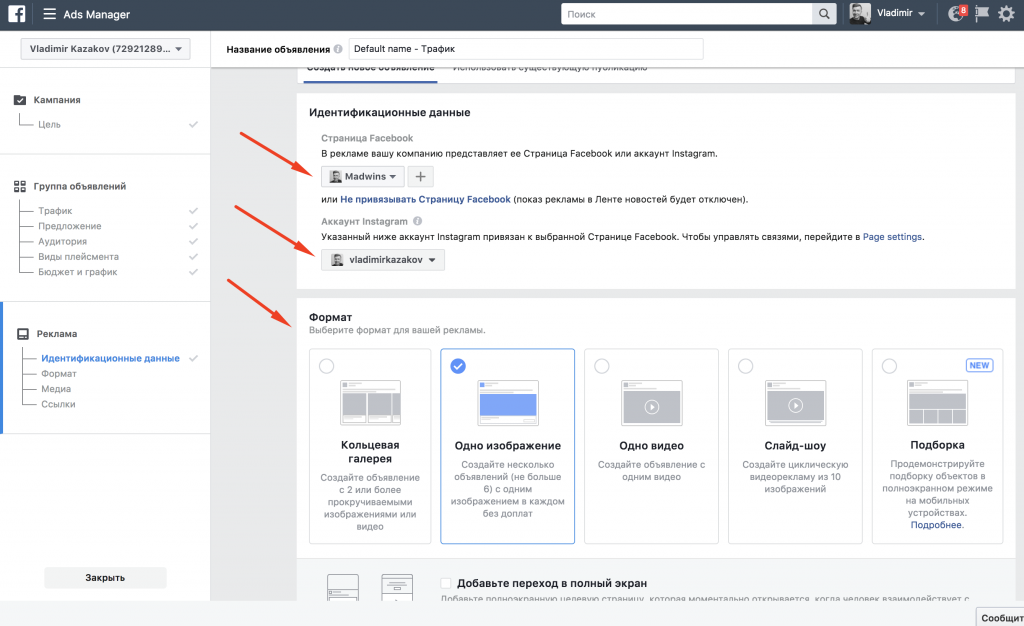Expand the Madwins page dropdown
This screenshot has height=626, width=1024.
(x=362, y=177)
